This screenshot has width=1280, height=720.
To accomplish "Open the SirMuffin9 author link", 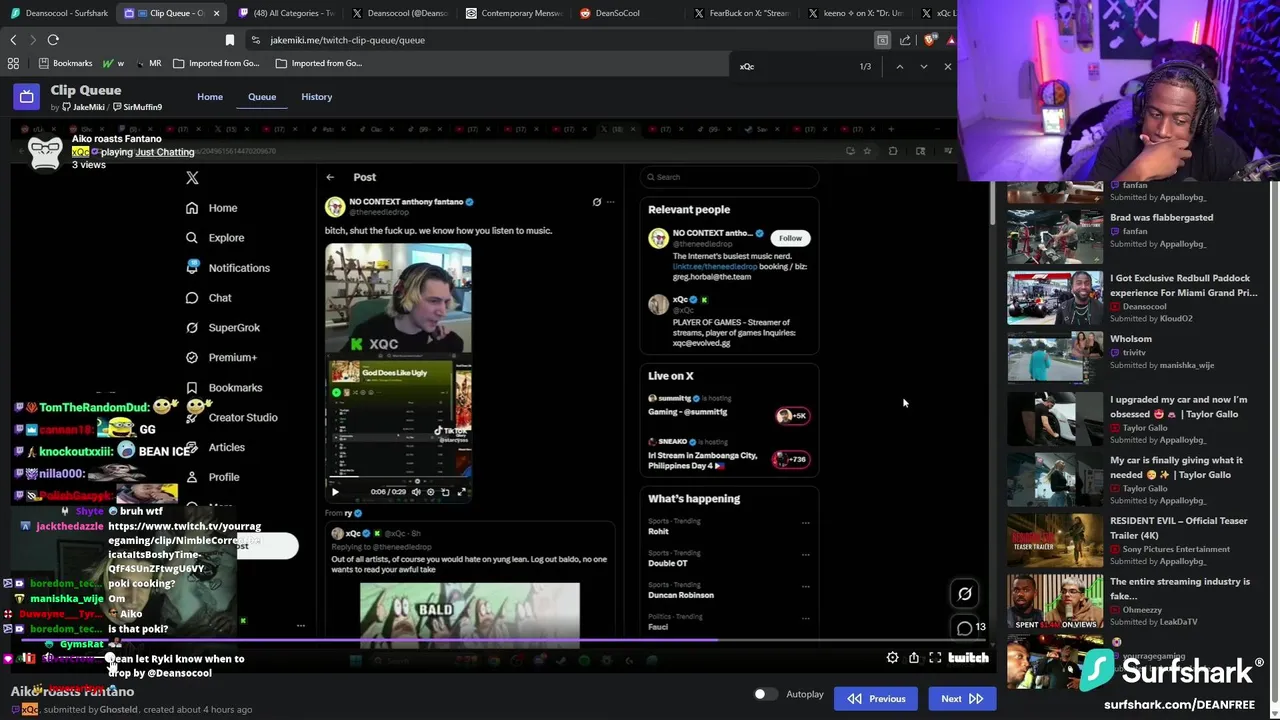I will click(x=138, y=107).
